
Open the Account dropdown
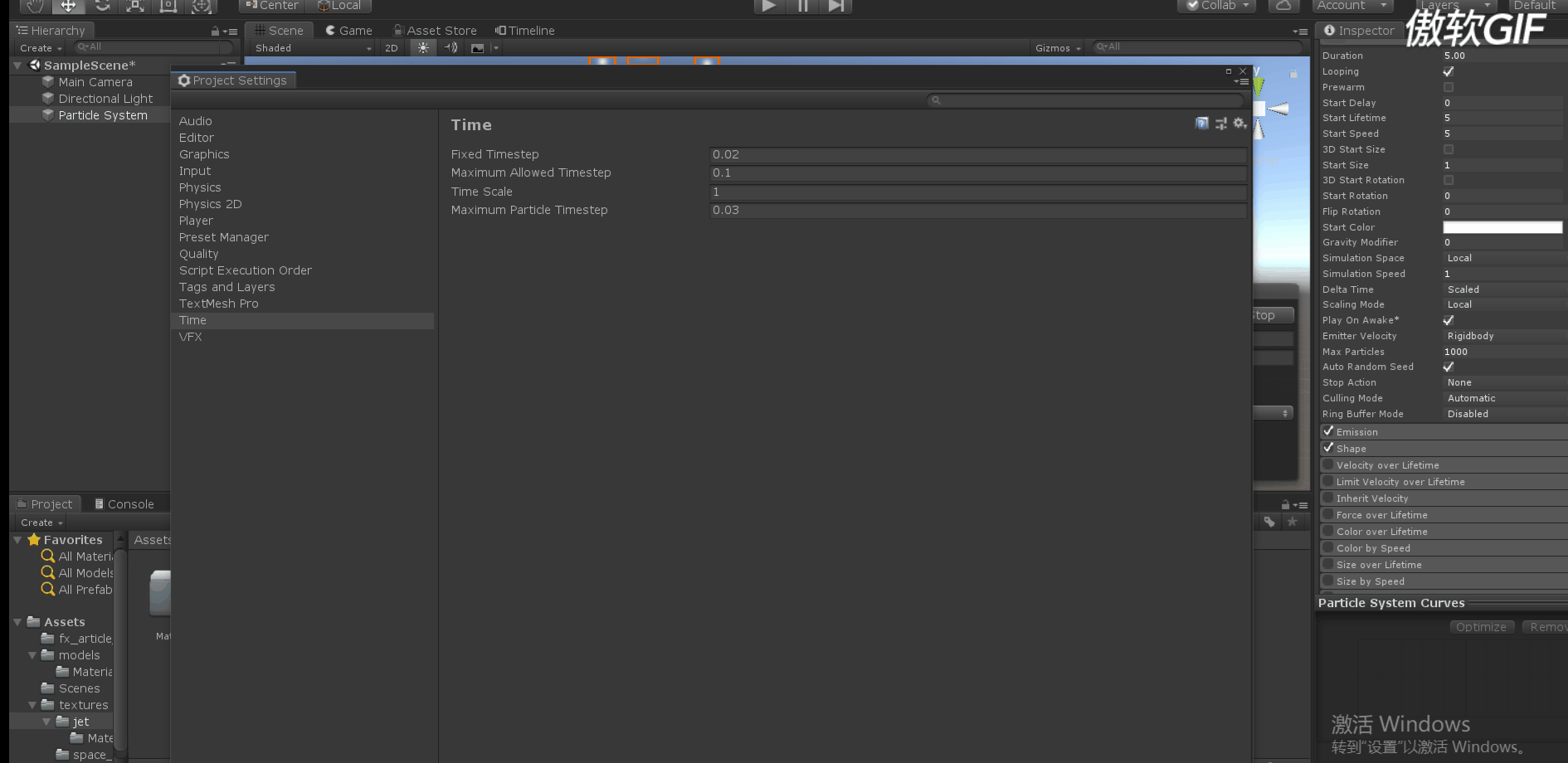[x=1351, y=5]
